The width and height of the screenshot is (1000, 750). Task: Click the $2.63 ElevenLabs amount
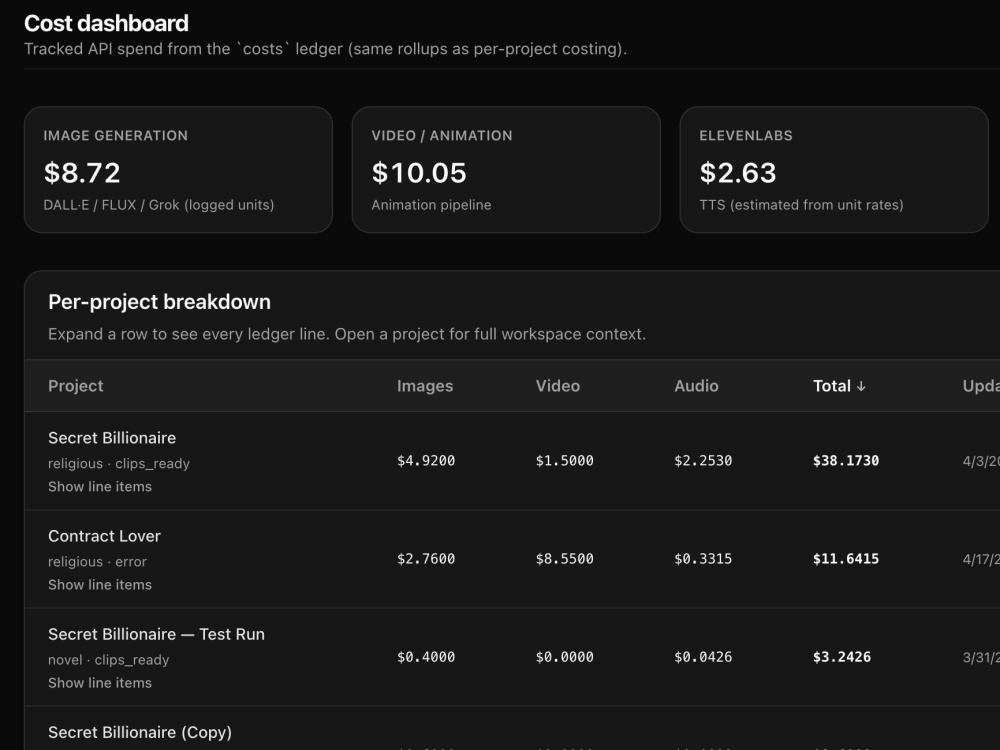point(738,173)
